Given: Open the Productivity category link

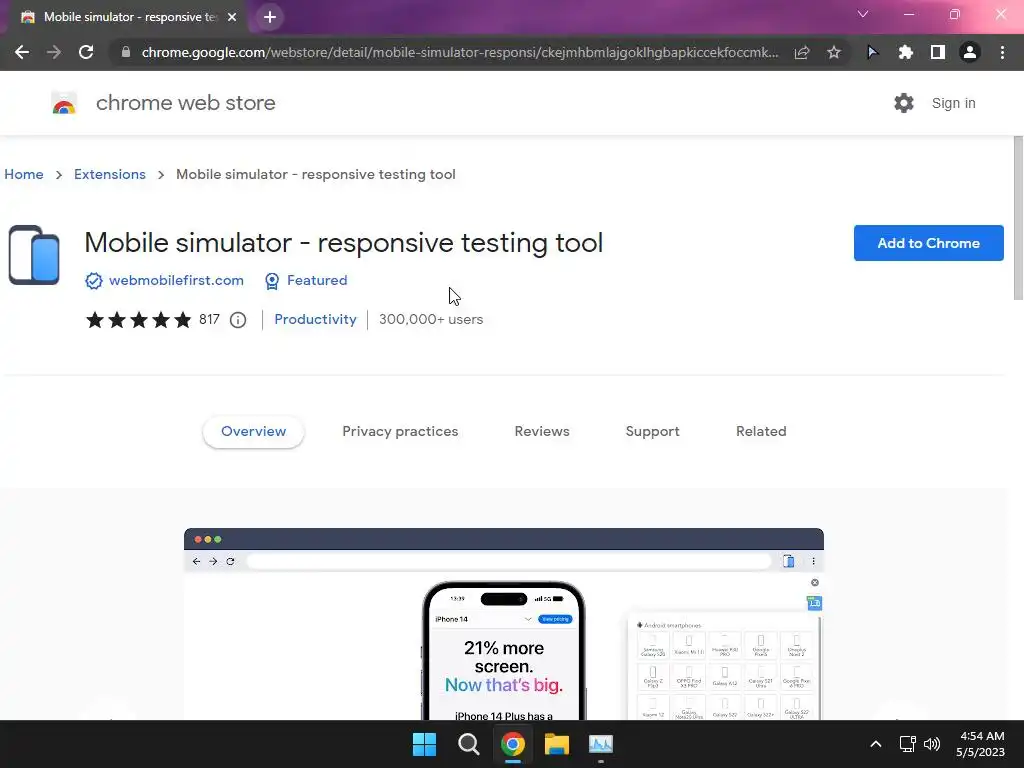Looking at the screenshot, I should point(315,319).
